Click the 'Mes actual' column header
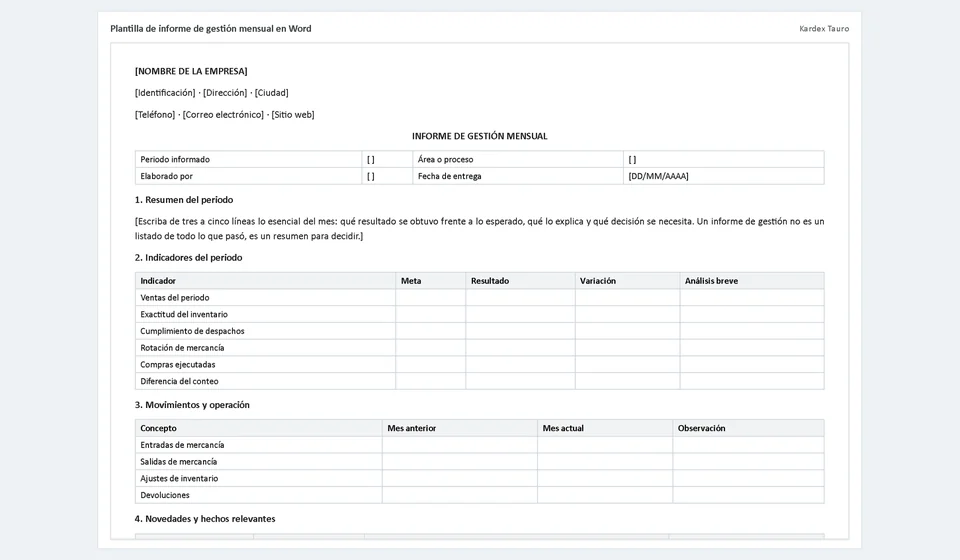The width and height of the screenshot is (960, 560). click(605, 428)
